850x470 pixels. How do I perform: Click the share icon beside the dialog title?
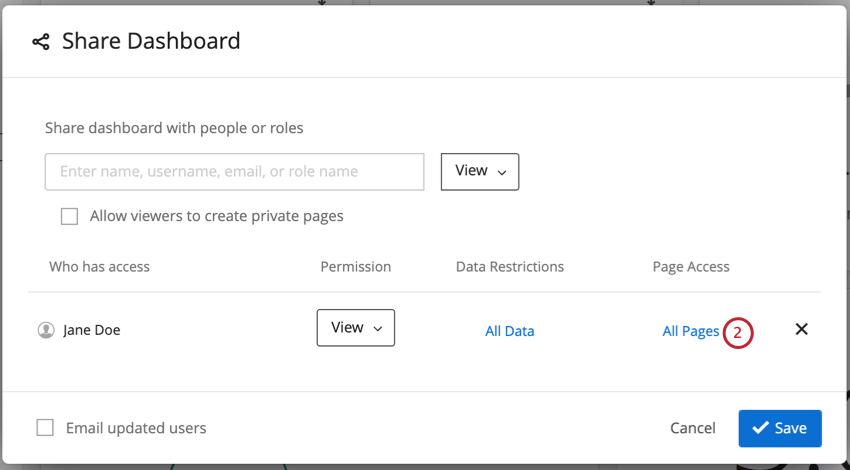click(41, 42)
